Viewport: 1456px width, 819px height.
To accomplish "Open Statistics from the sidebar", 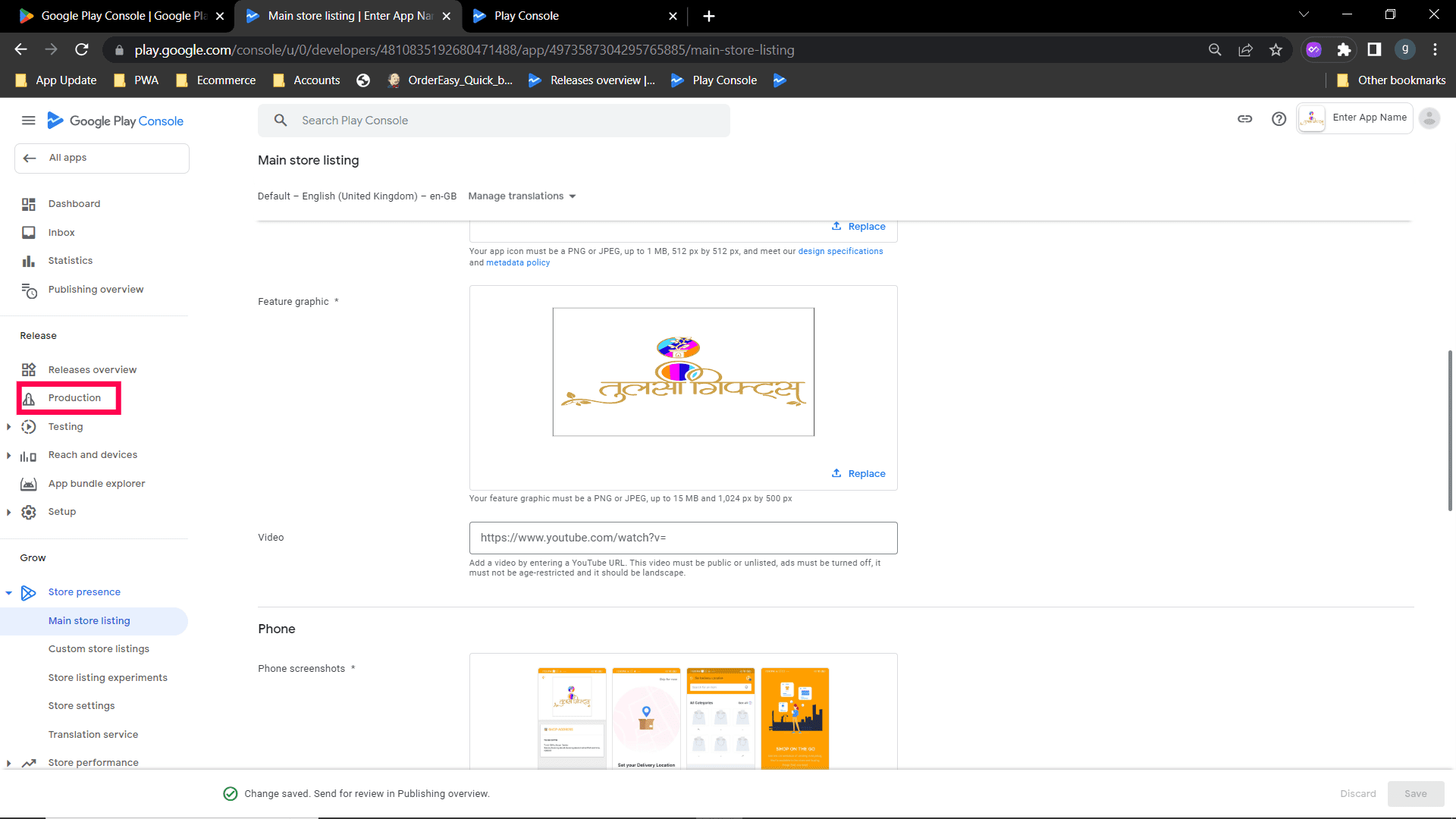I will point(70,261).
